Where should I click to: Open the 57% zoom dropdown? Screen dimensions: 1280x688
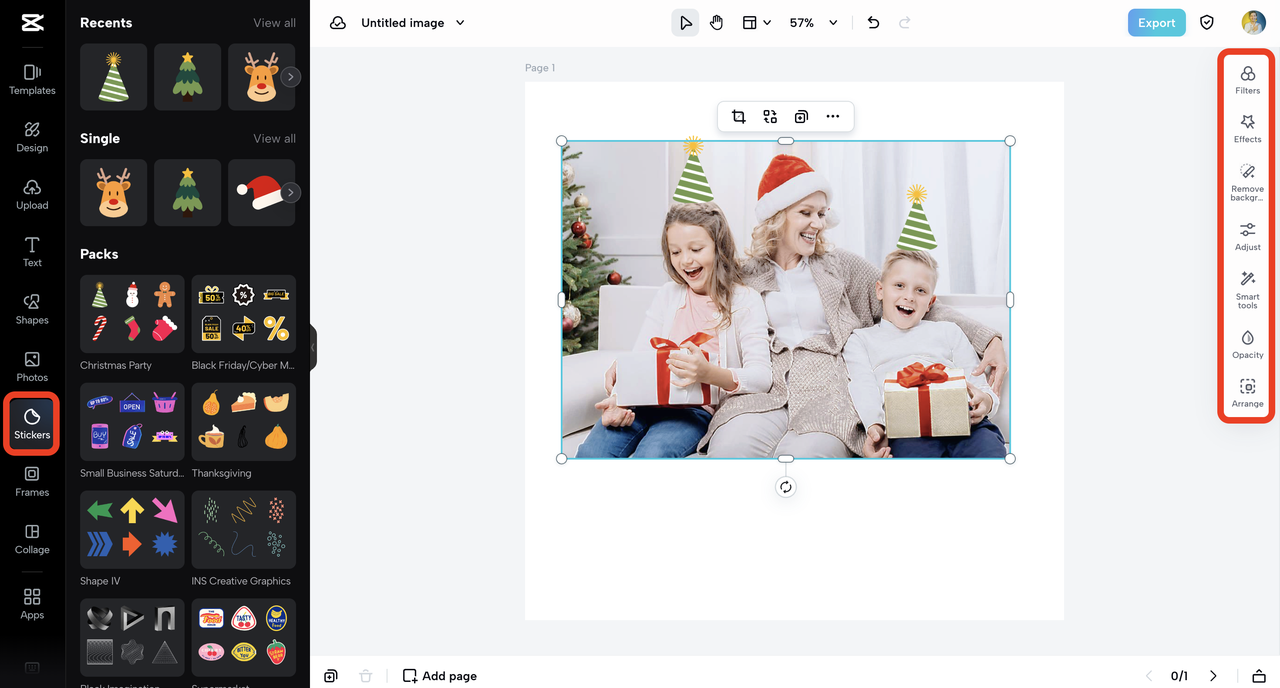[813, 23]
